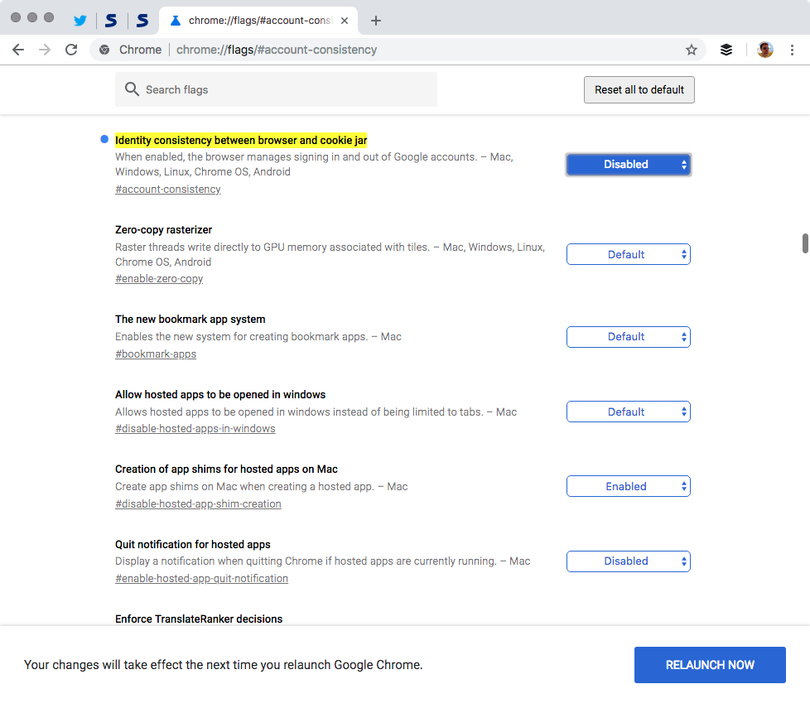This screenshot has height=703, width=810.
Task: Change Zero-copy rasterizer from Default
Action: click(x=627, y=254)
